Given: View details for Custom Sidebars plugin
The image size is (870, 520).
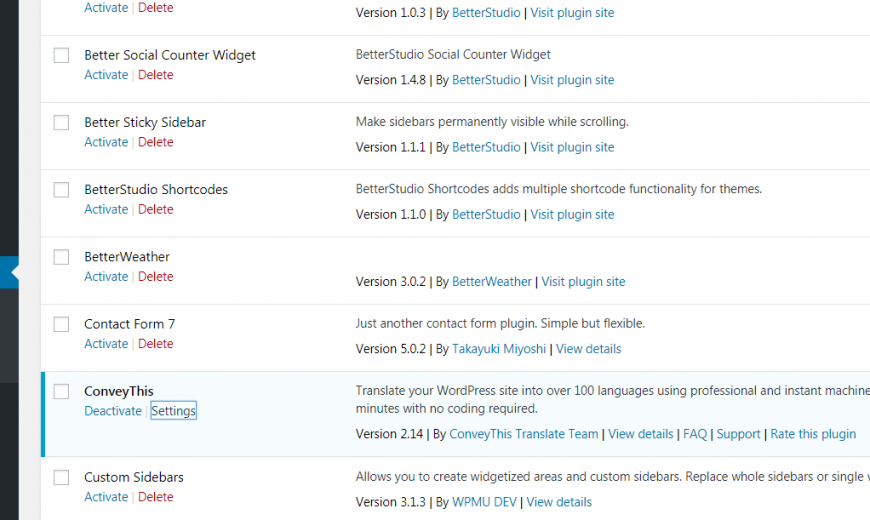Looking at the screenshot, I should coord(559,502).
